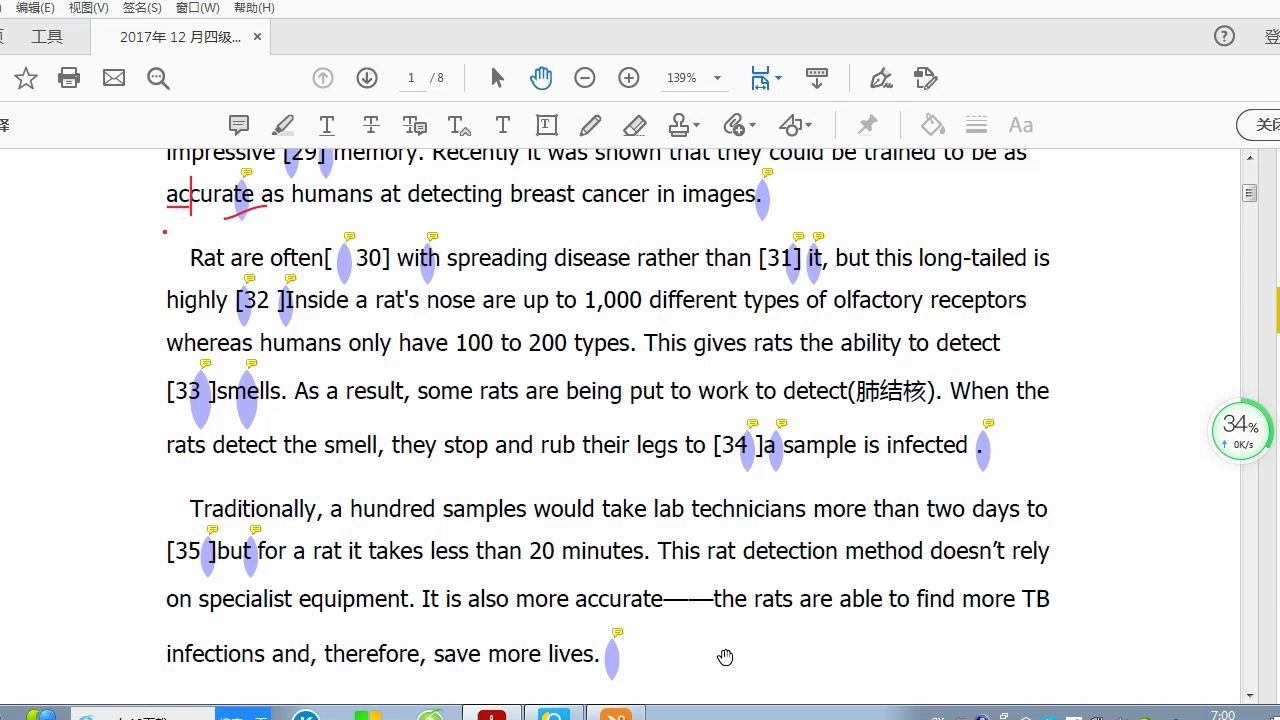This screenshot has height=720, width=1280.
Task: Click the scrolling mode keyboard icon
Action: [x=817, y=78]
